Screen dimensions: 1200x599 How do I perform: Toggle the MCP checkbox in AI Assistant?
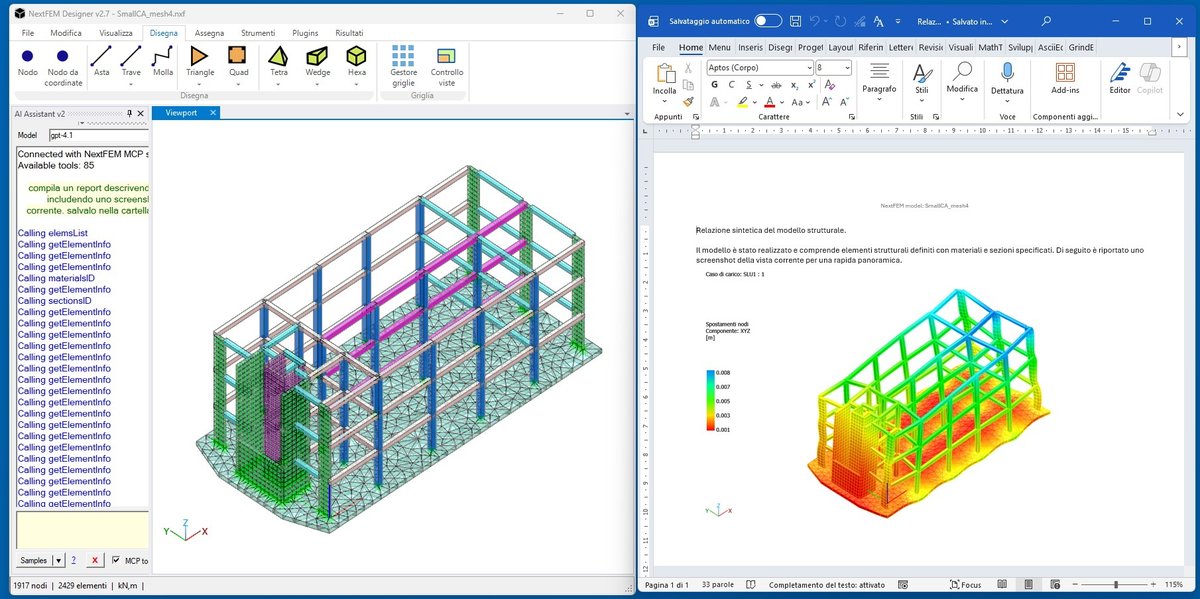(x=116, y=561)
